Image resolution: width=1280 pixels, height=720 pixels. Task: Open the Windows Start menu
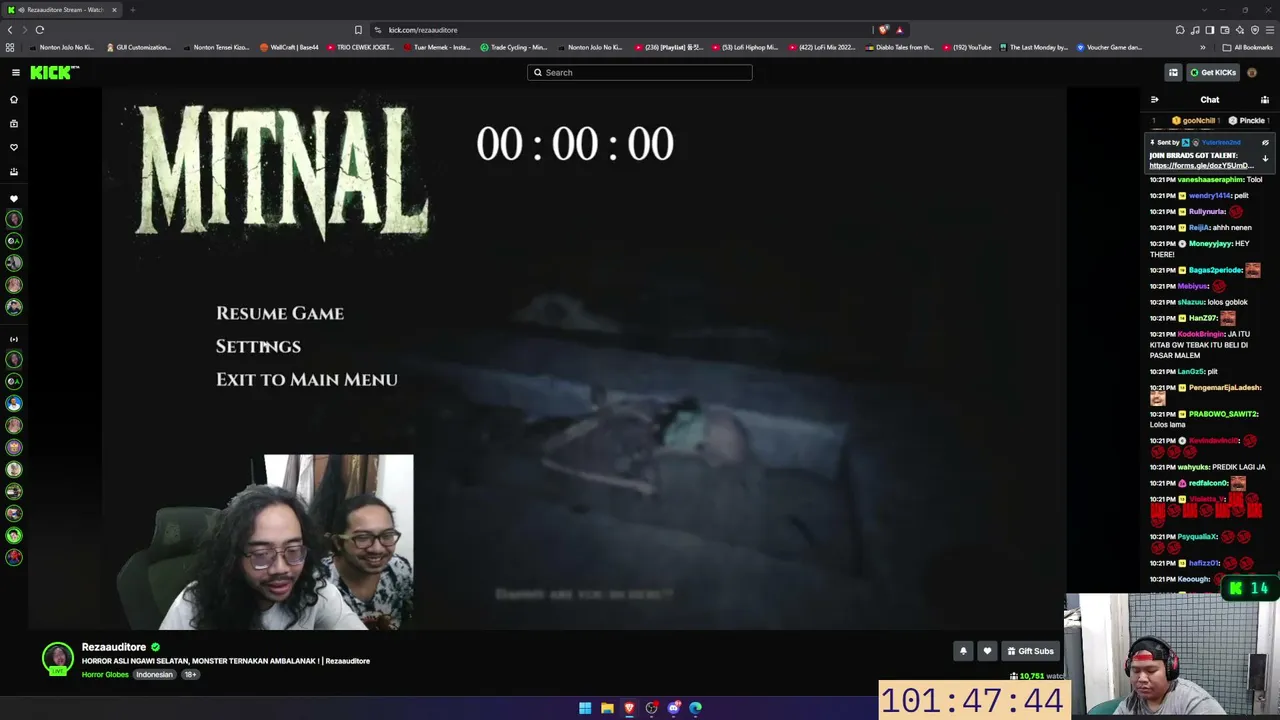[585, 708]
